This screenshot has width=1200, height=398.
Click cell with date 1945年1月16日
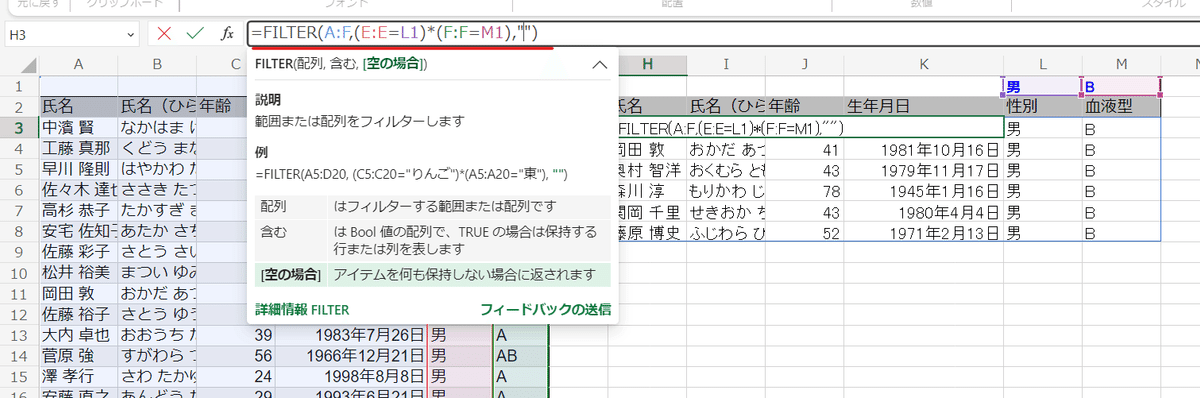coord(923,191)
